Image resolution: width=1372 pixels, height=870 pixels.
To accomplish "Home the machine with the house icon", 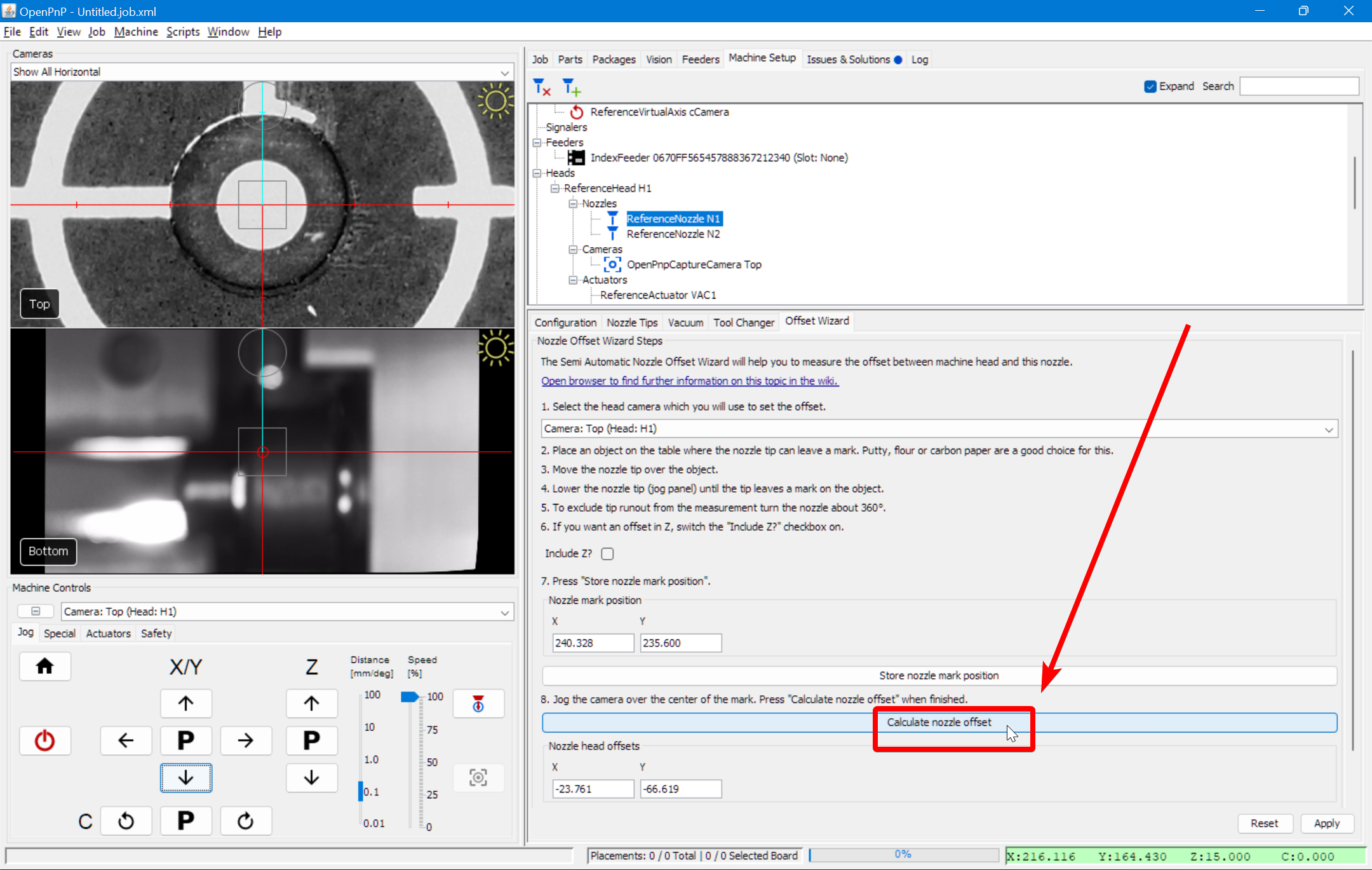I will 44,666.
